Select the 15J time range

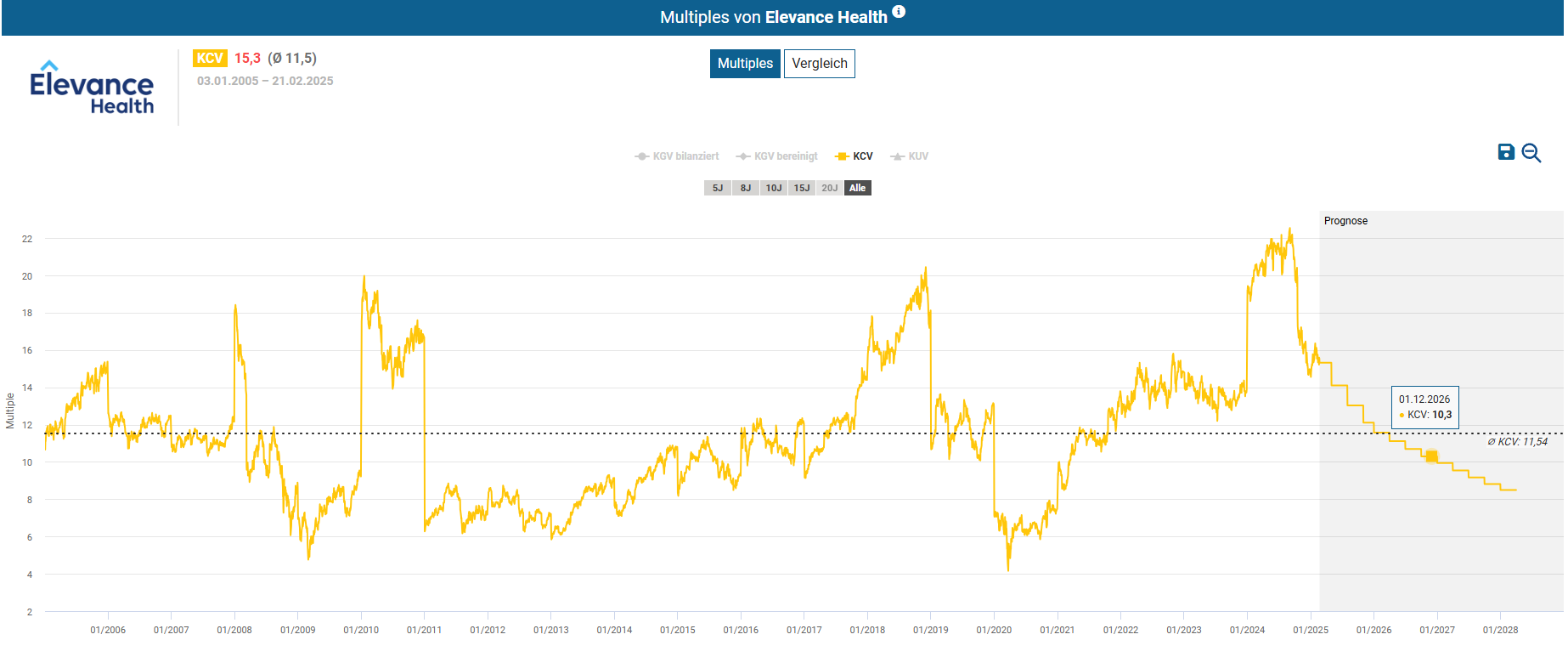[802, 188]
